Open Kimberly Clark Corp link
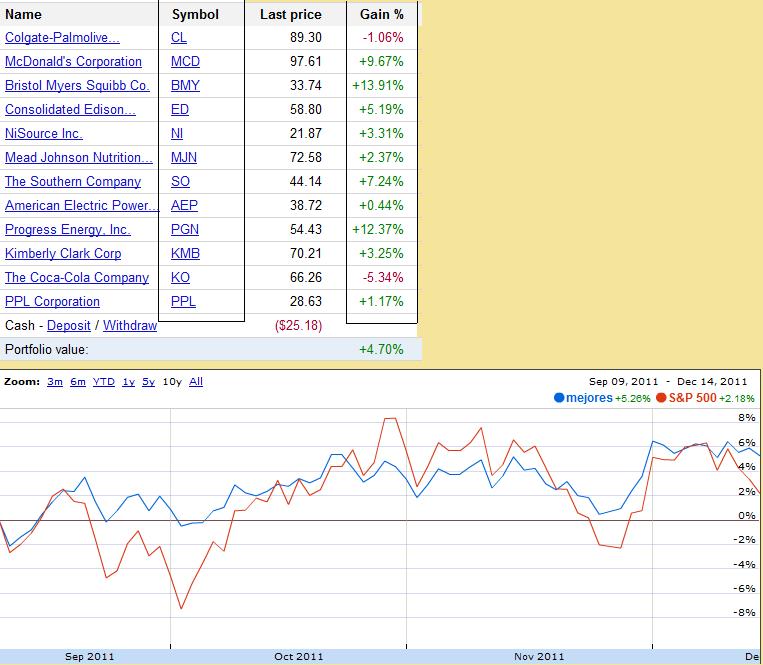This screenshot has height=665, width=763. click(63, 253)
